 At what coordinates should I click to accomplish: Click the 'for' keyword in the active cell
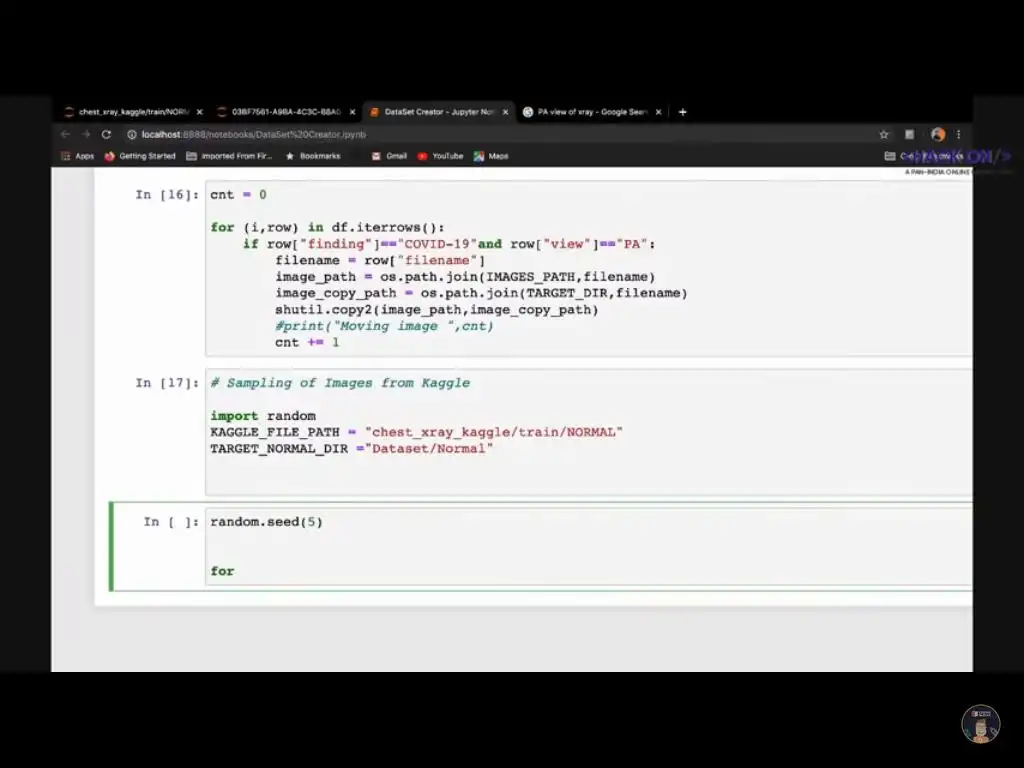(222, 571)
